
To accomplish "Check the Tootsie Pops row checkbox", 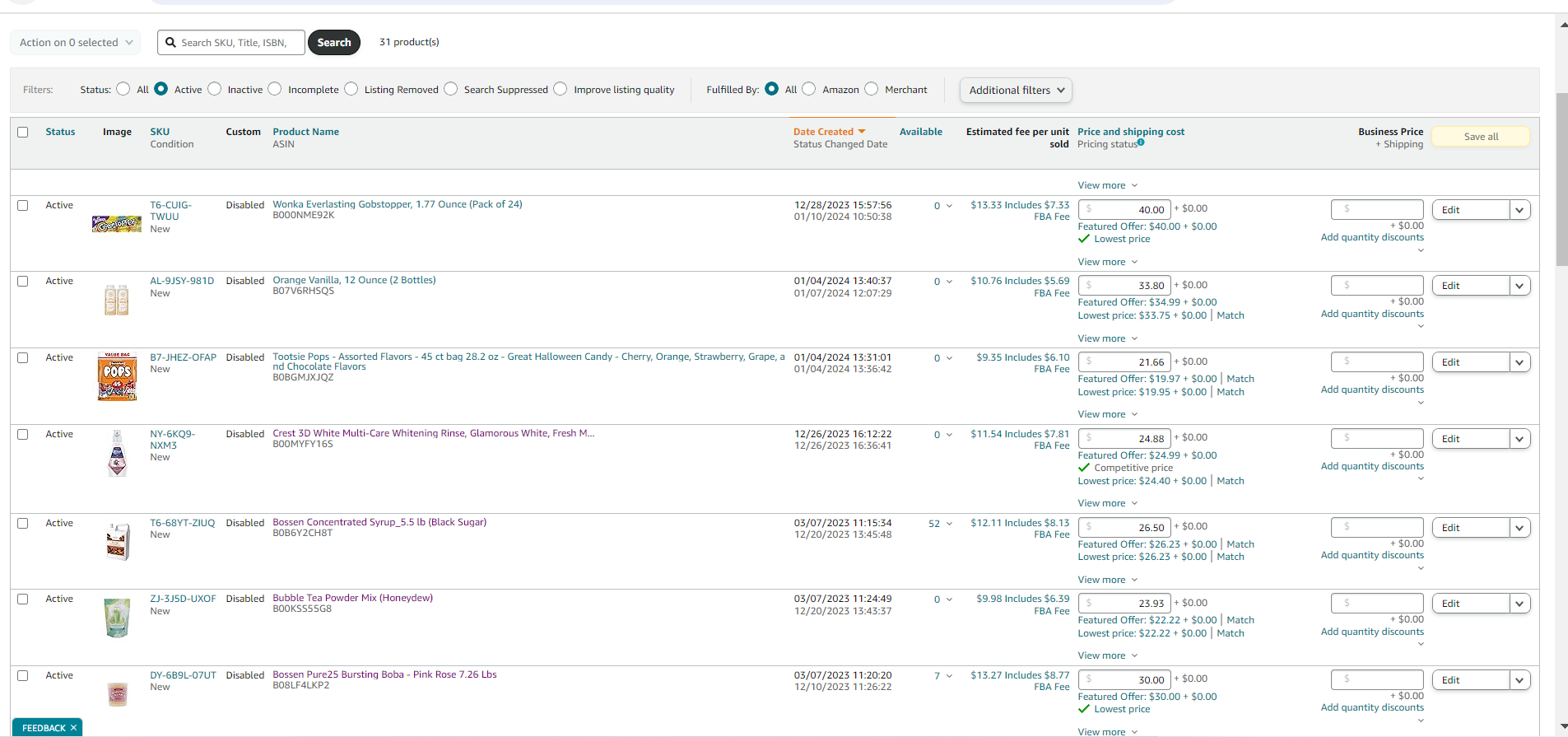I will [x=23, y=358].
